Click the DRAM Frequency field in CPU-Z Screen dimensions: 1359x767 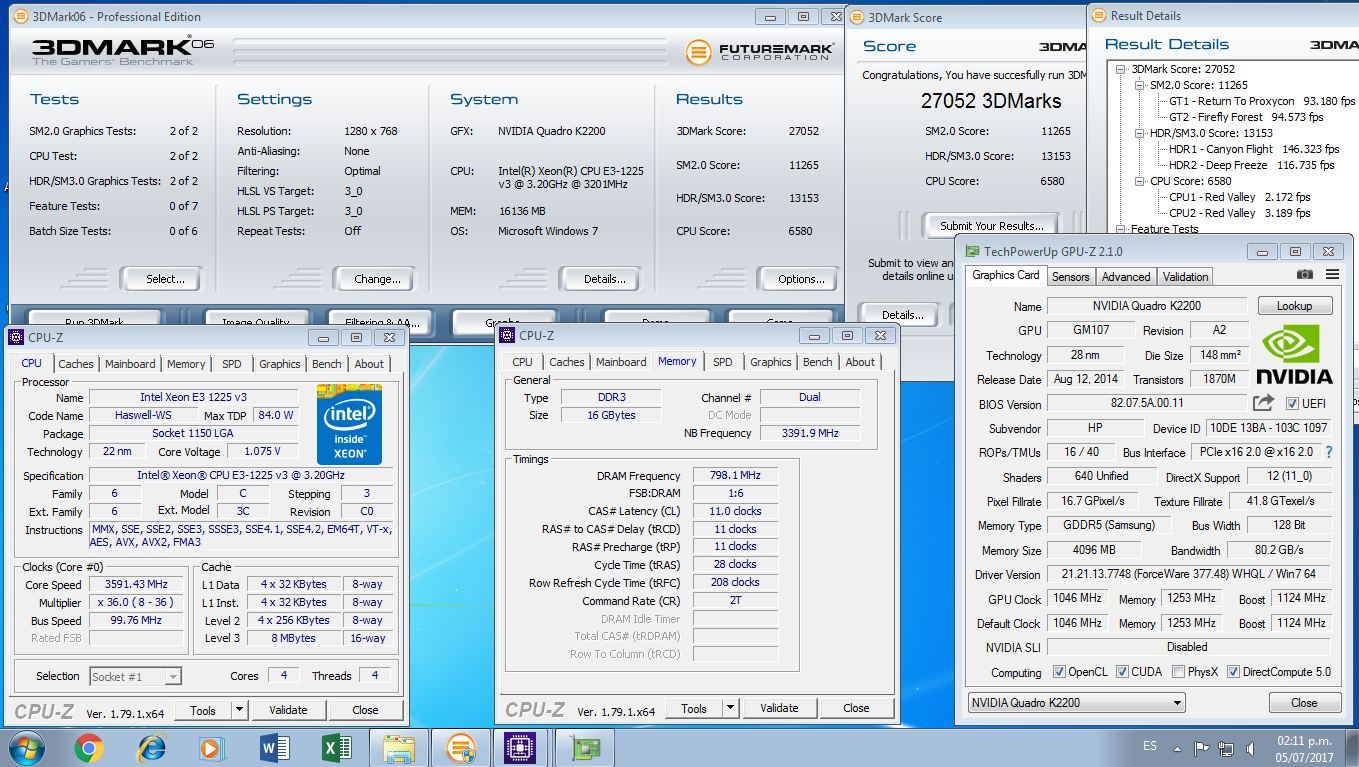(736, 476)
